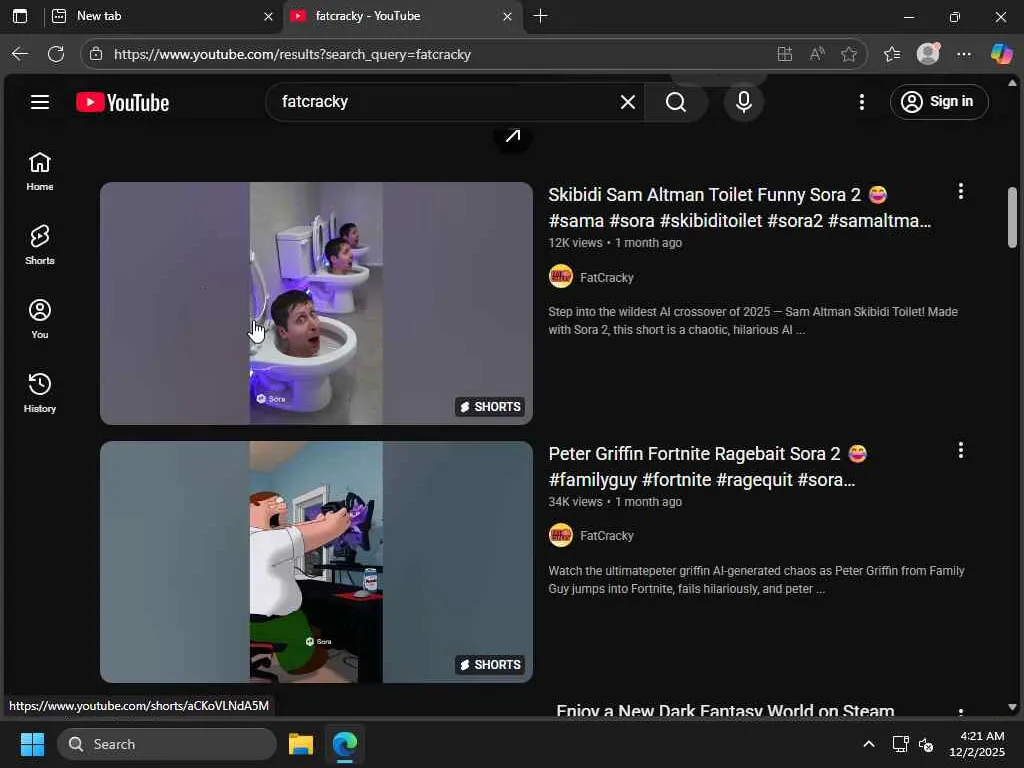
Task: Open the Copilot sidebar icon
Action: 1001,54
